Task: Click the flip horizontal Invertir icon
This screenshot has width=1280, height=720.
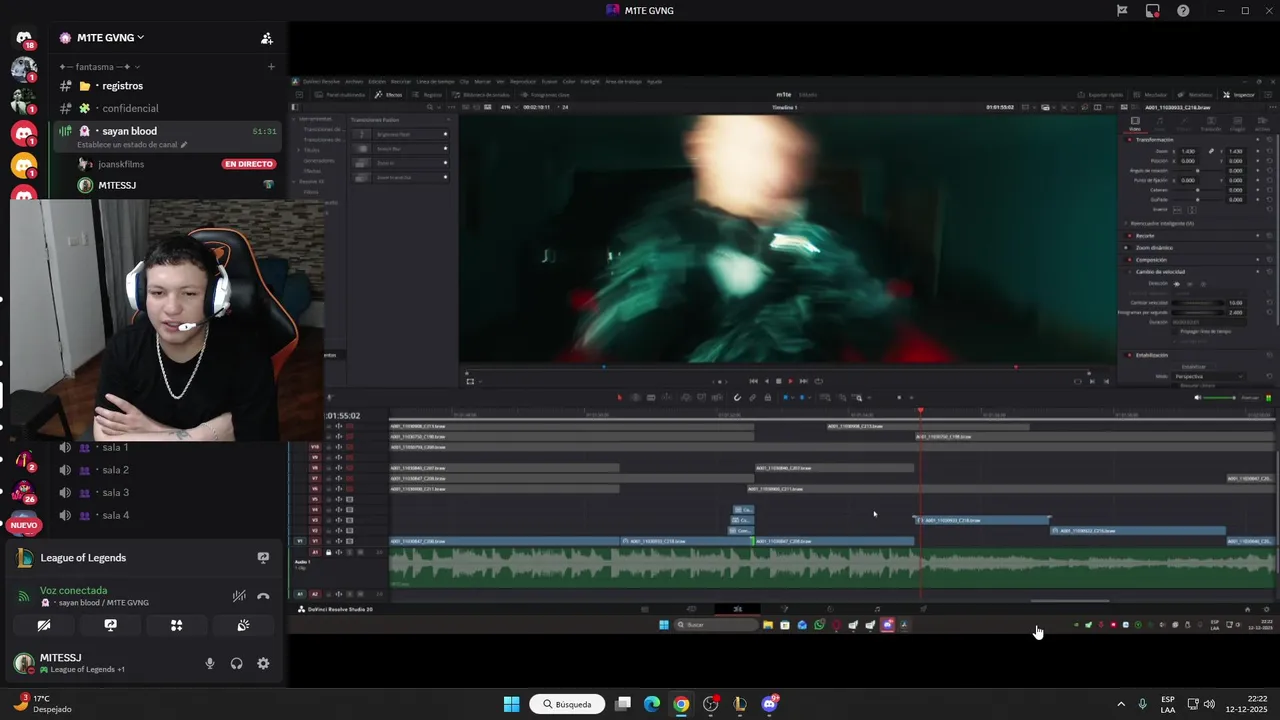Action: click(1178, 209)
